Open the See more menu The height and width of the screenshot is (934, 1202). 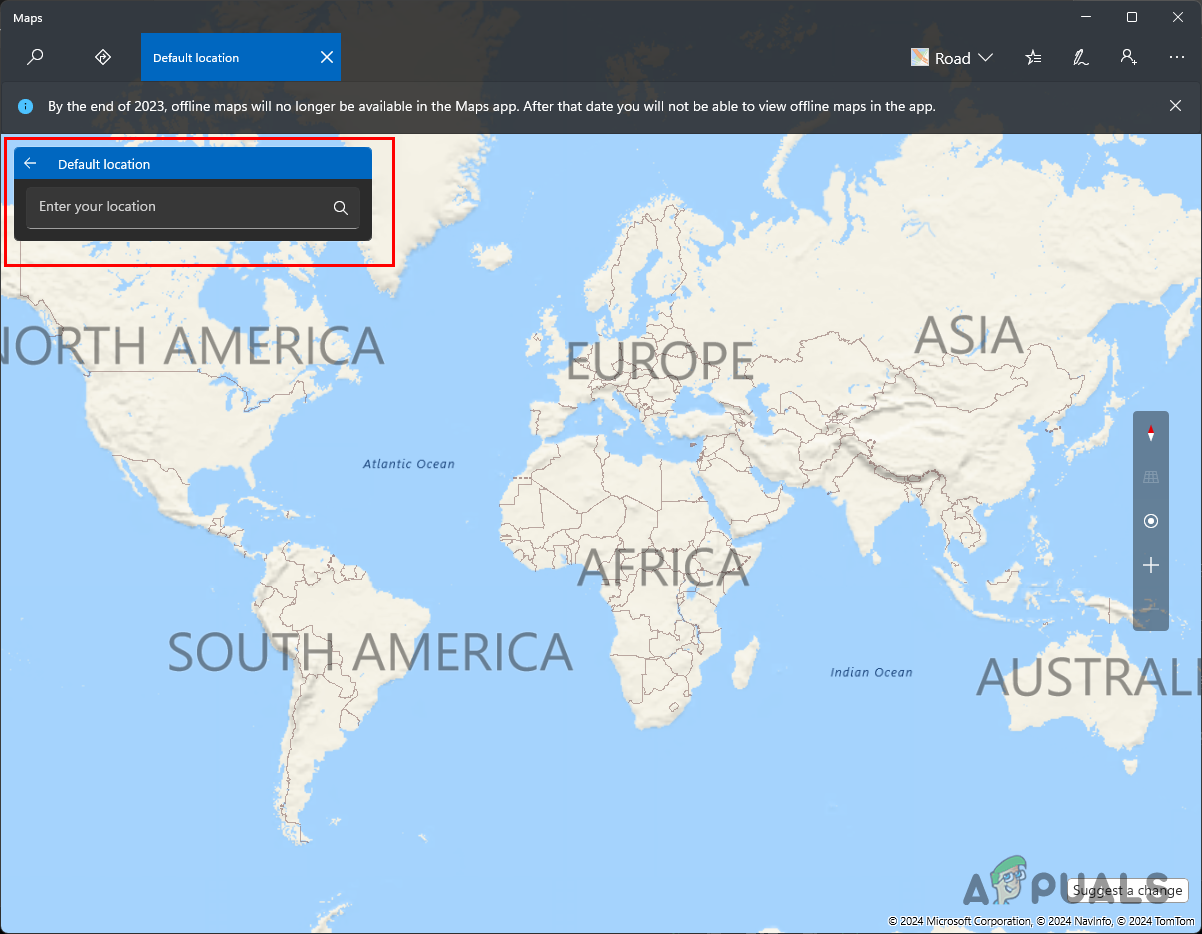coord(1175,57)
